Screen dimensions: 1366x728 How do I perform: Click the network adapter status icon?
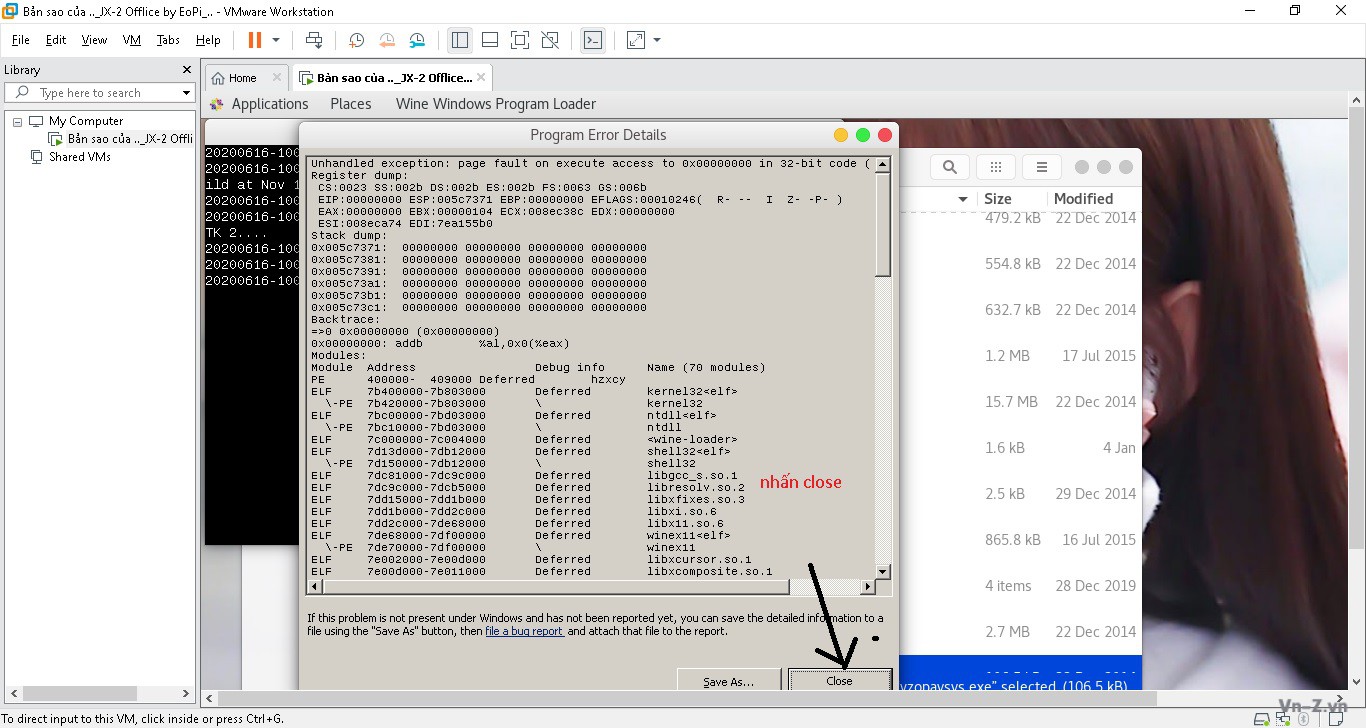click(x=1285, y=719)
